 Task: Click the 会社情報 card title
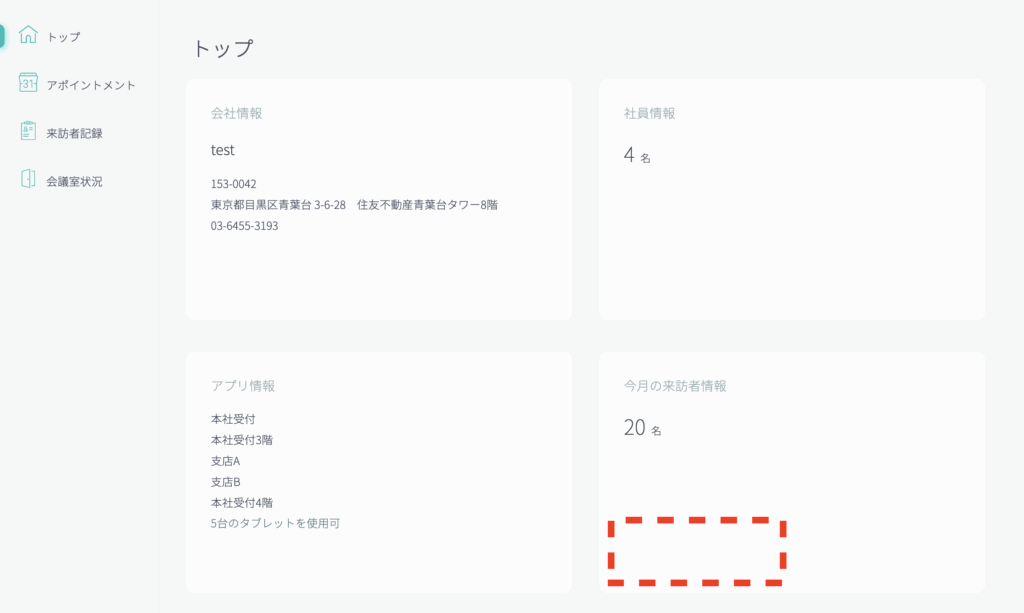pos(236,113)
